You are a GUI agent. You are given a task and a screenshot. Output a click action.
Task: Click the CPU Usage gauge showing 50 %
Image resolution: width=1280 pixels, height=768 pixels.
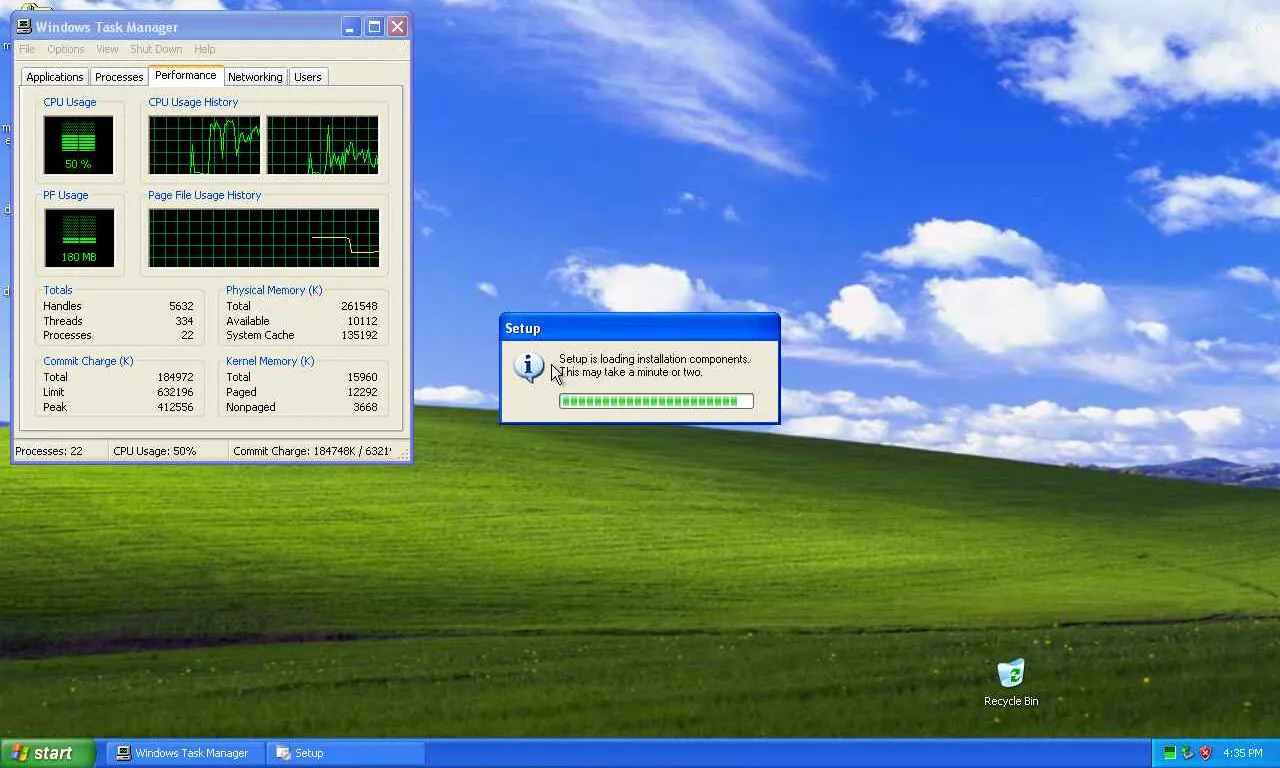point(78,145)
